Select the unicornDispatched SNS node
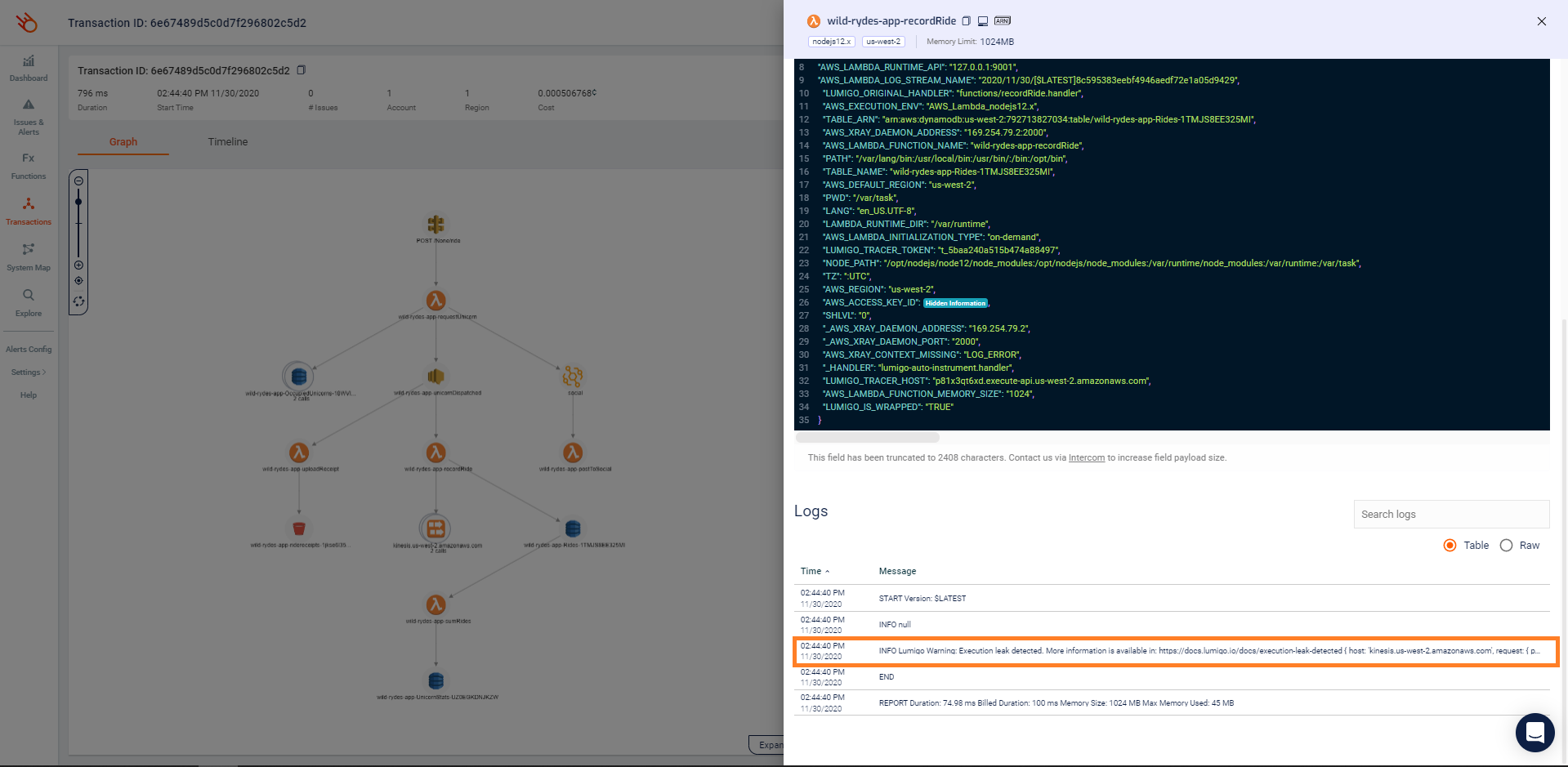Image resolution: width=1568 pixels, height=767 pixels. [x=436, y=377]
